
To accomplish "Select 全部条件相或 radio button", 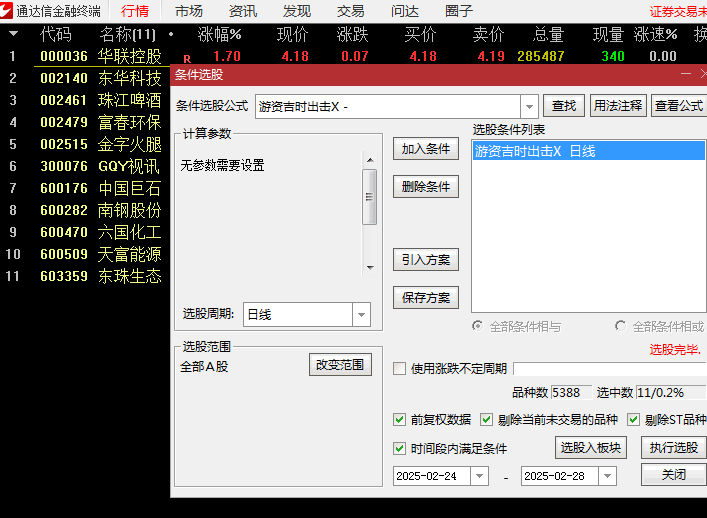I will [x=620, y=326].
